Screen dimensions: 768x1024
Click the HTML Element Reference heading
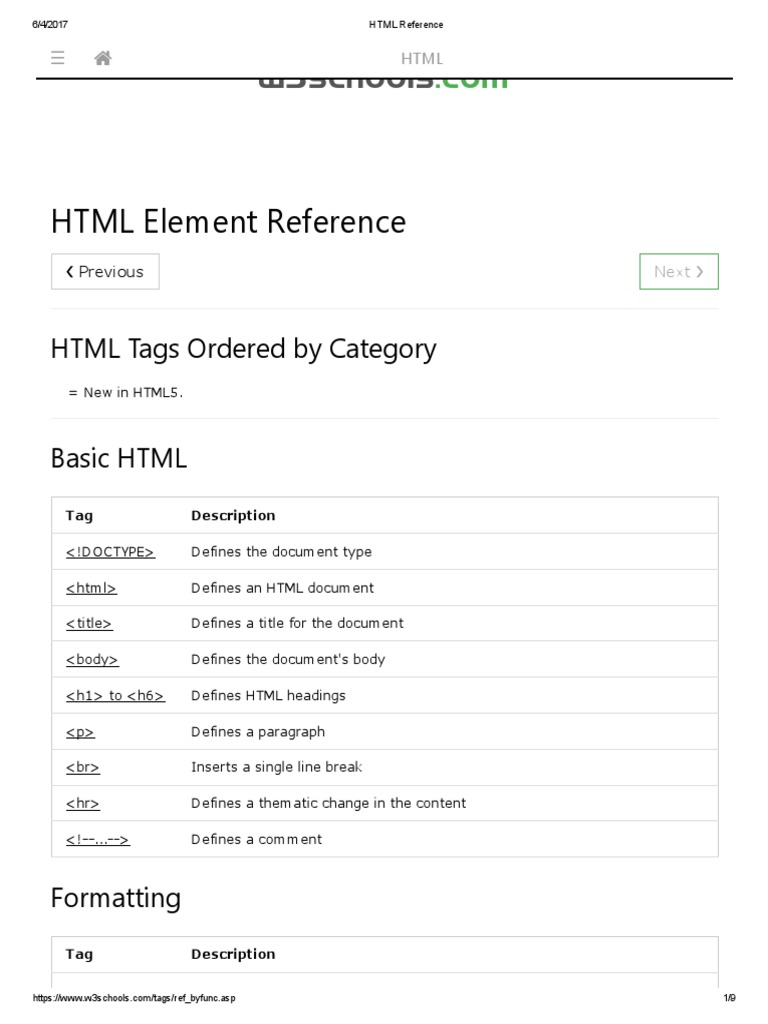click(x=228, y=221)
